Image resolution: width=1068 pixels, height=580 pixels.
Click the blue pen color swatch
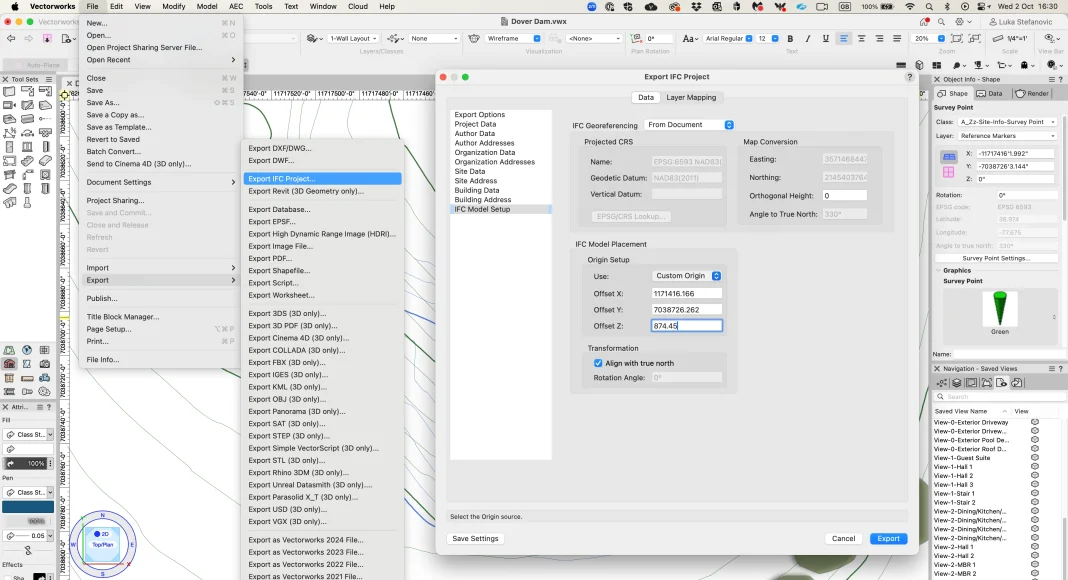point(28,507)
